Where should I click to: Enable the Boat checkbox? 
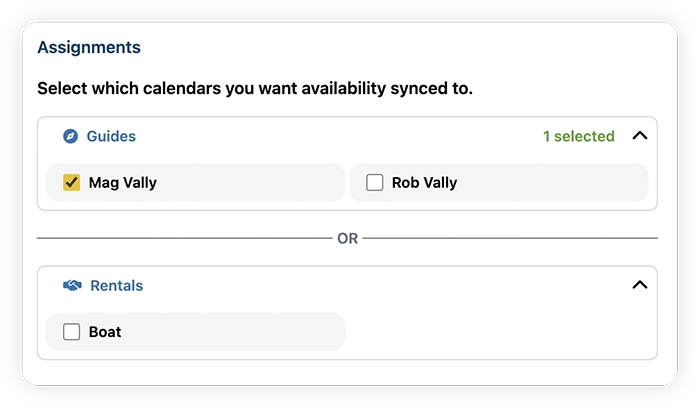(x=72, y=332)
